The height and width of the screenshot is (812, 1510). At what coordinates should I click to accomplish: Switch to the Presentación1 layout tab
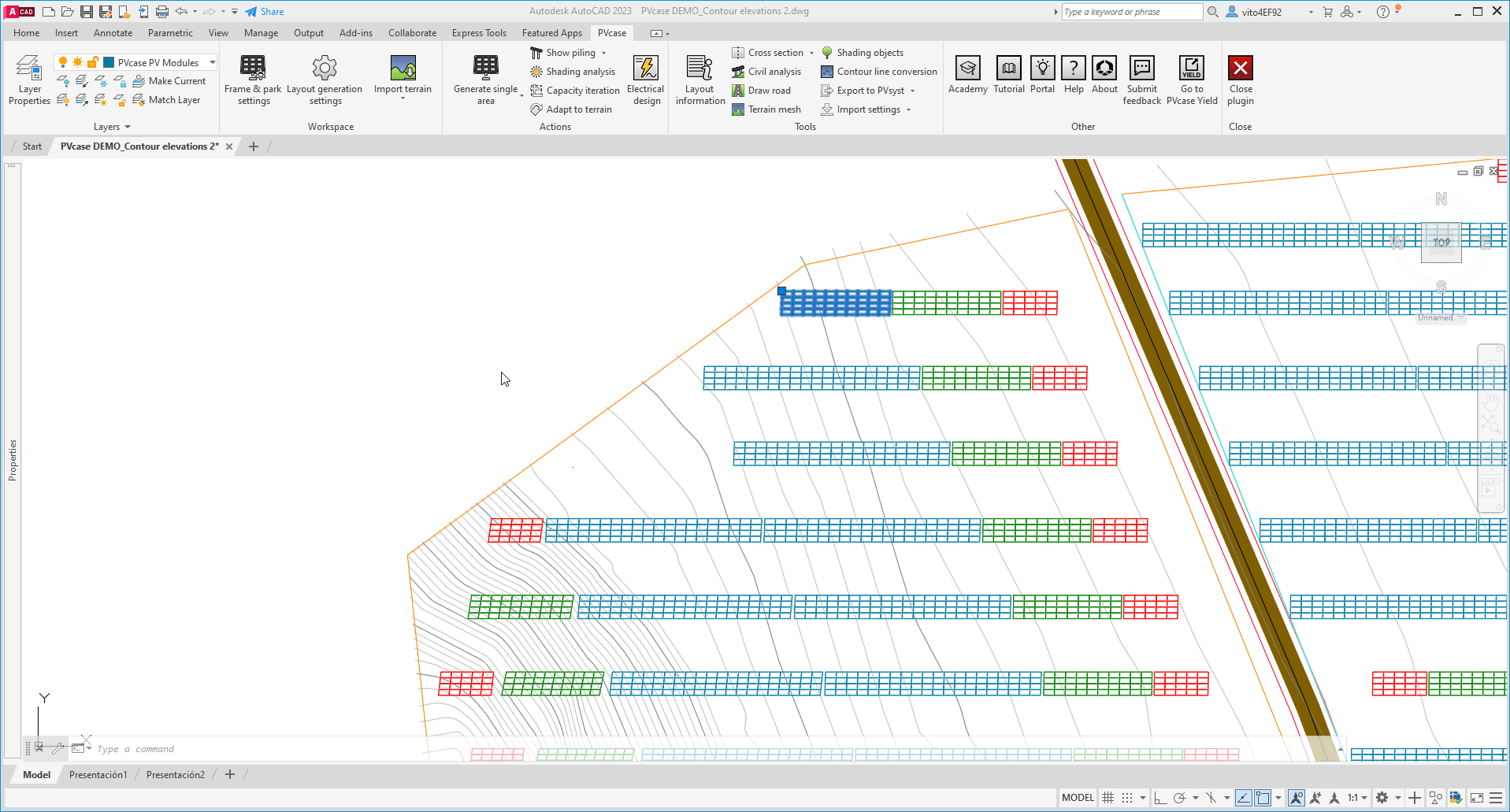click(x=98, y=775)
